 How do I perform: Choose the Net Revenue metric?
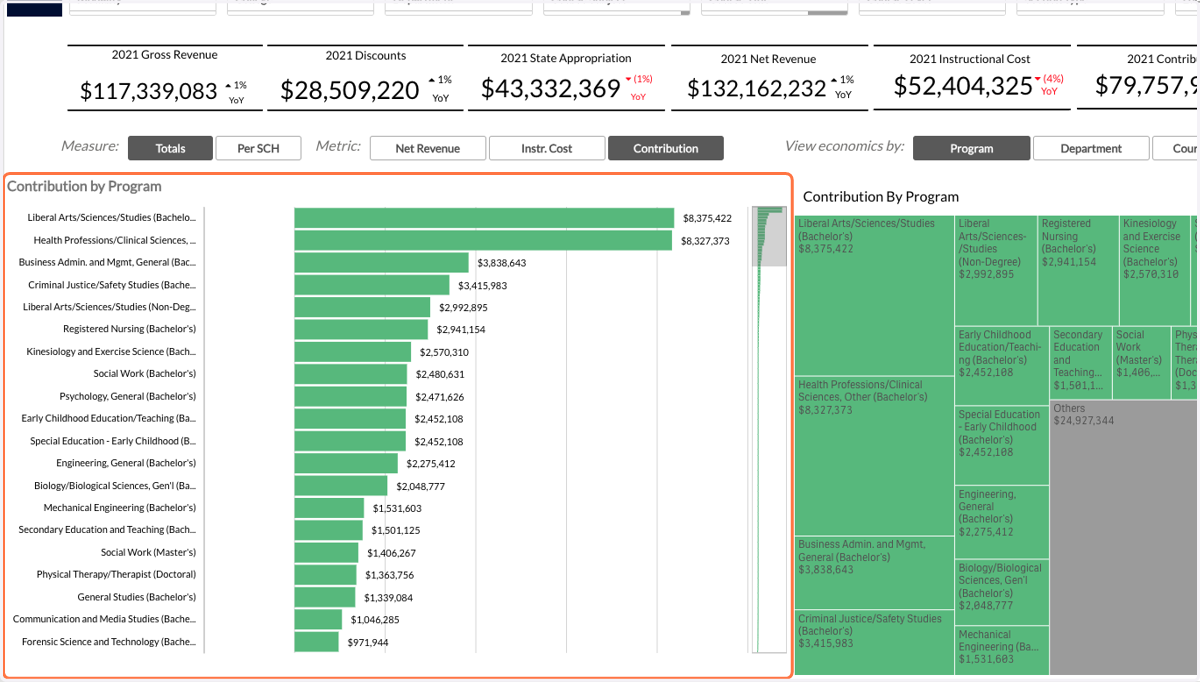428,148
